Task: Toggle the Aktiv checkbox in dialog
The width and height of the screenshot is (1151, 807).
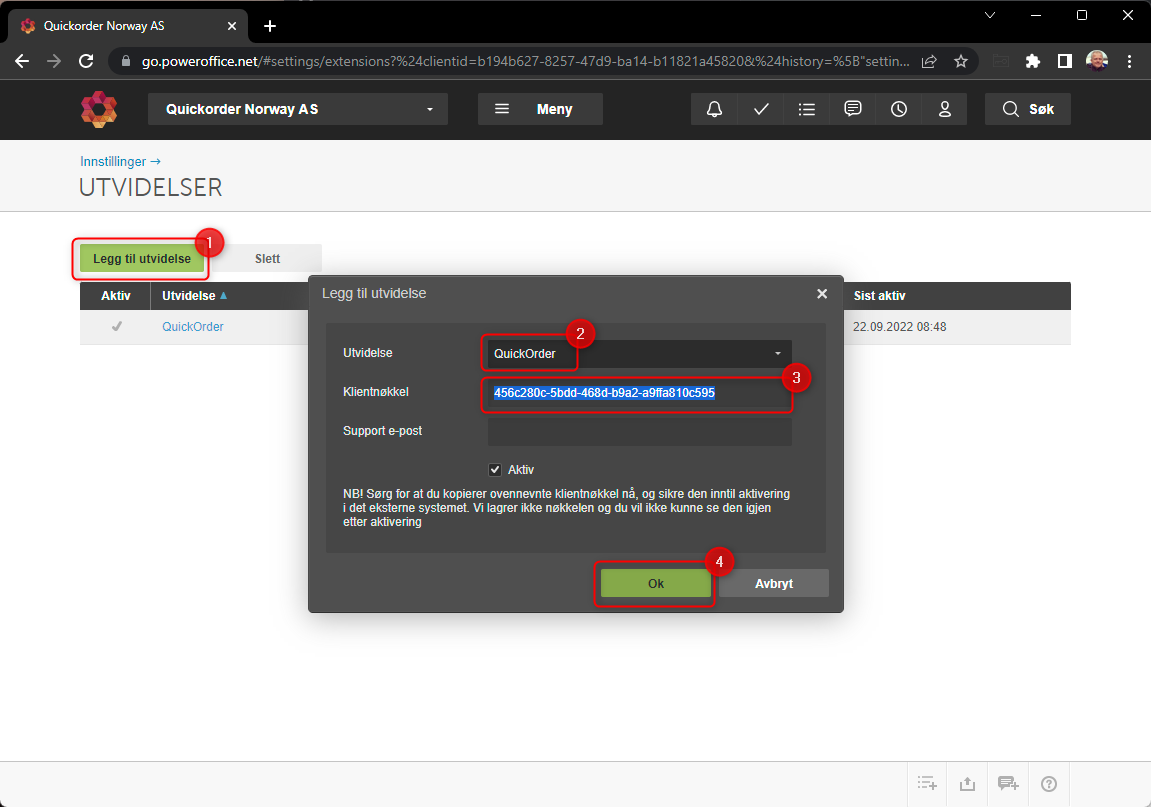Action: 495,470
